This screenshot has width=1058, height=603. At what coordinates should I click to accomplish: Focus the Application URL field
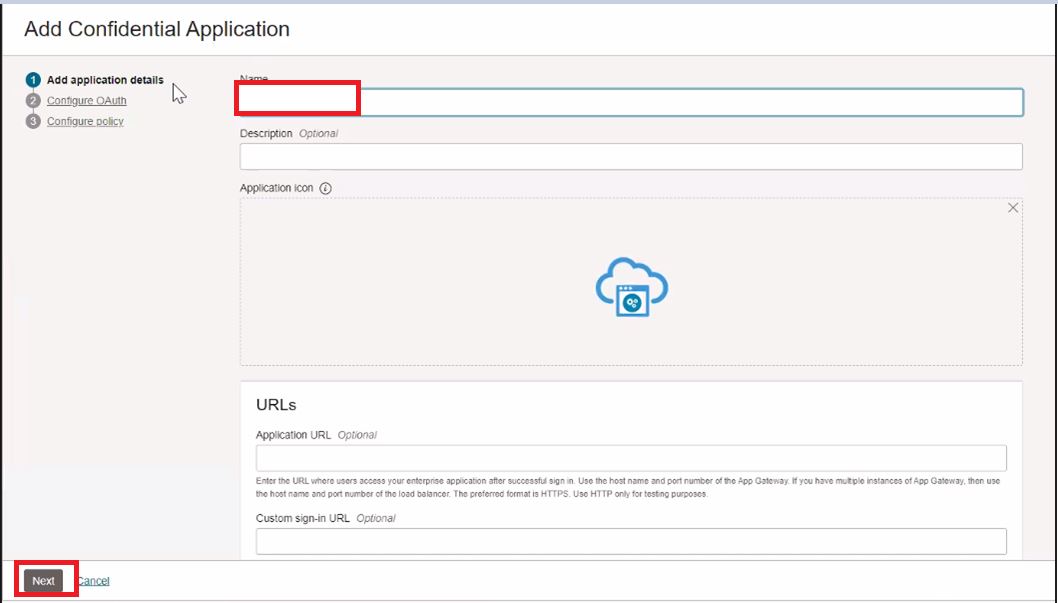point(631,458)
